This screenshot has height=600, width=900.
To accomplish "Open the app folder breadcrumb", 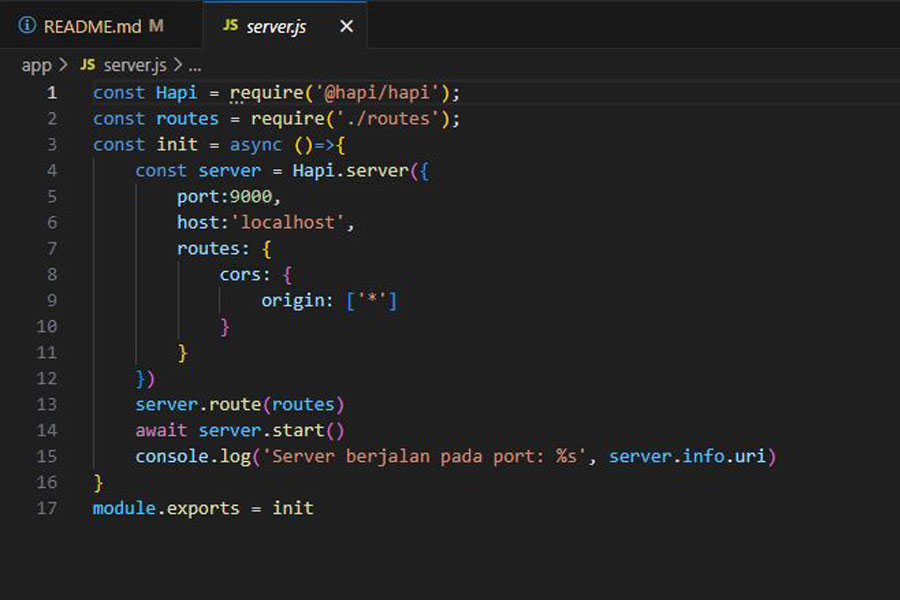I will [36, 65].
